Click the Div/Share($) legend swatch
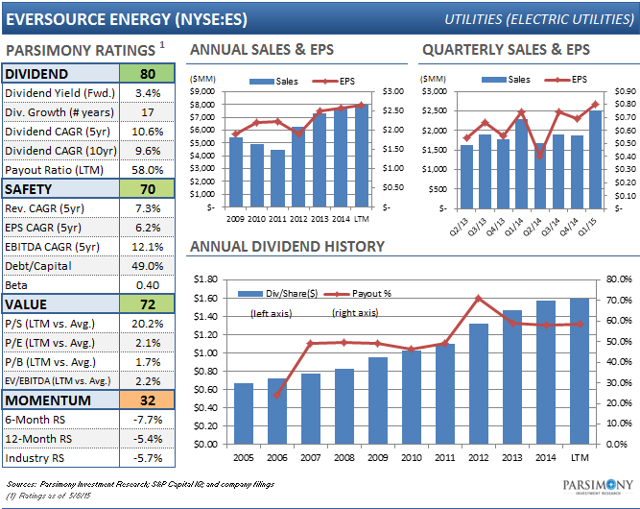640x509 pixels. 250,294
